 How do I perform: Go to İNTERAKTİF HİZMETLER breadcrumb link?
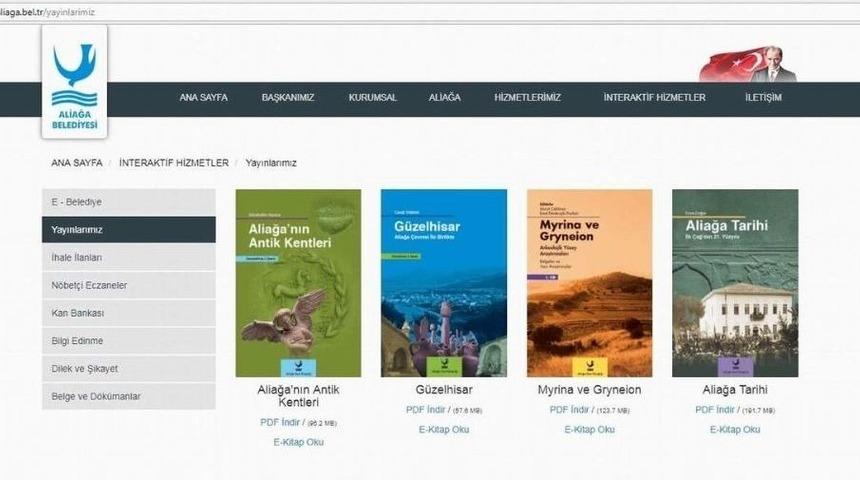(174, 163)
